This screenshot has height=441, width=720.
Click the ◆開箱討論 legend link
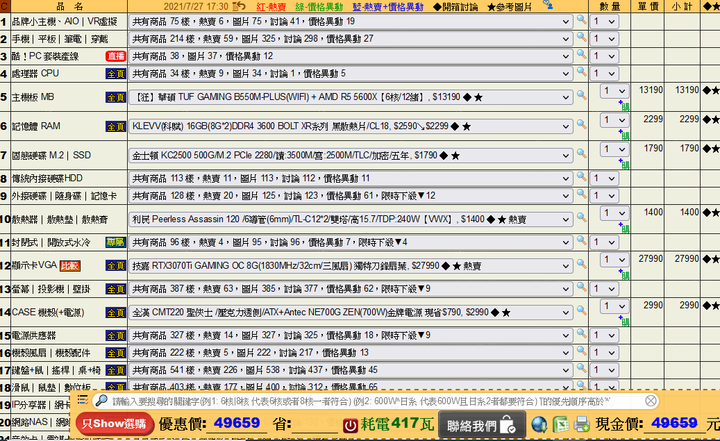click(456, 6)
